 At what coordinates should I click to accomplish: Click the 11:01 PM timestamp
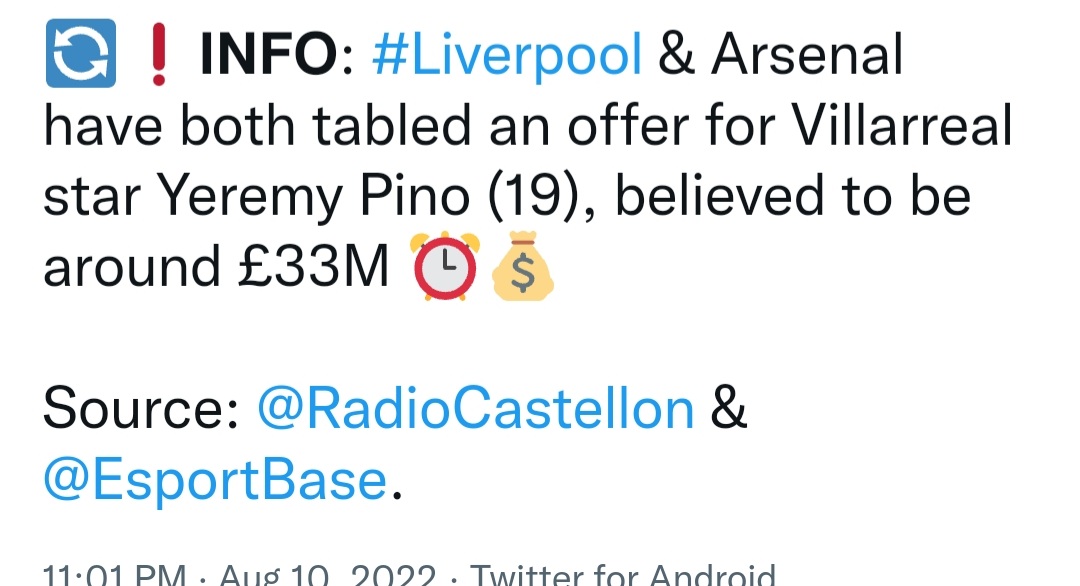114,576
